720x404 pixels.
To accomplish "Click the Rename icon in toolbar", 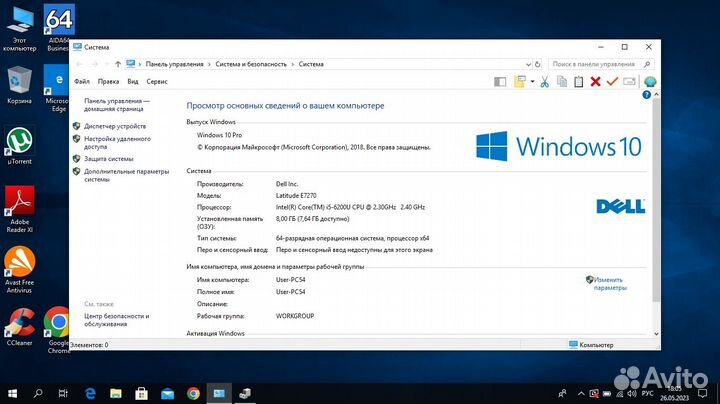I will (630, 82).
